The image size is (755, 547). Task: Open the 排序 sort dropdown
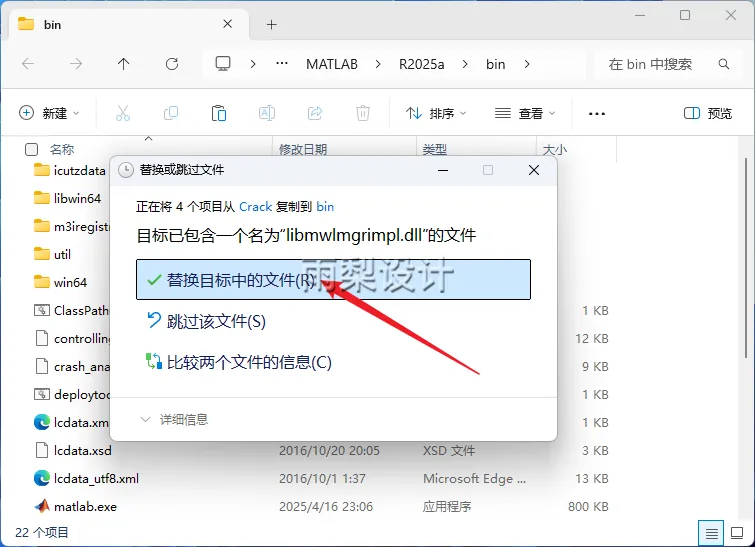(x=436, y=113)
